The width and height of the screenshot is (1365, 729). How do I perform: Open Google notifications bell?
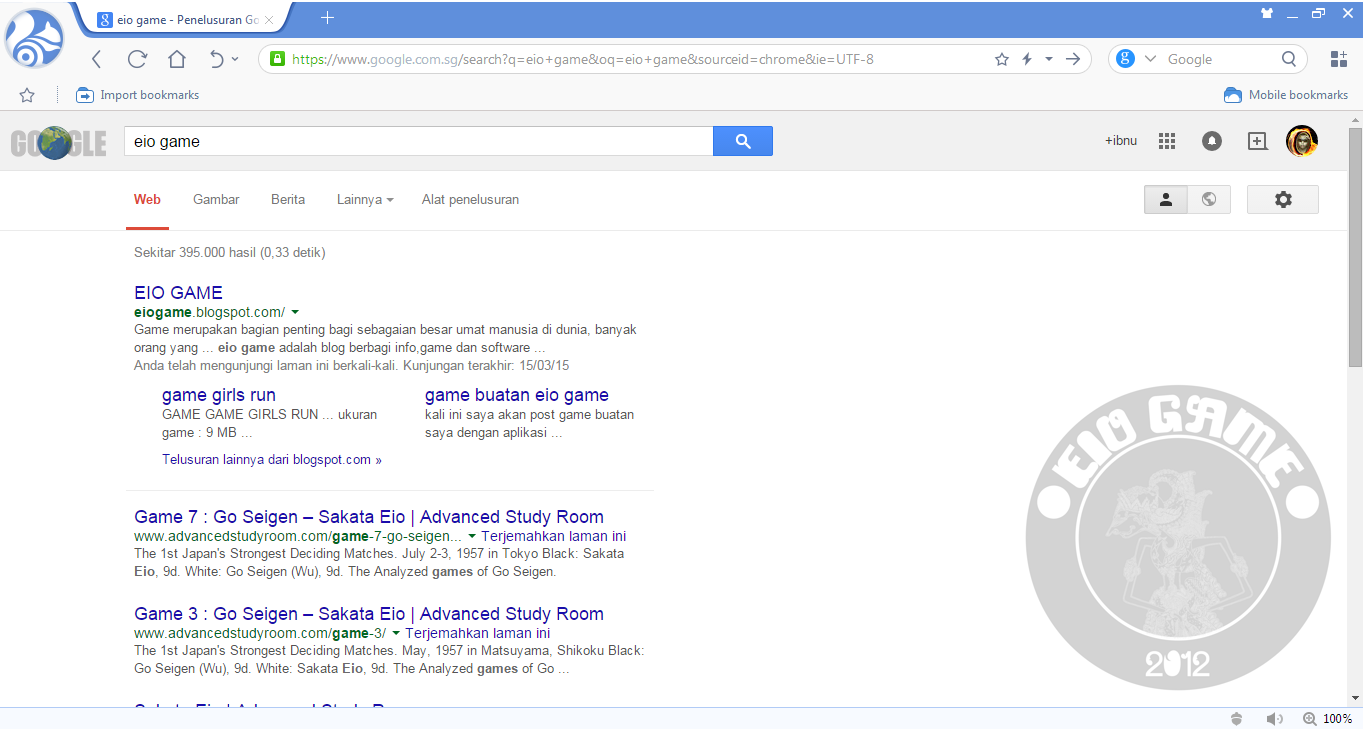coord(1212,141)
